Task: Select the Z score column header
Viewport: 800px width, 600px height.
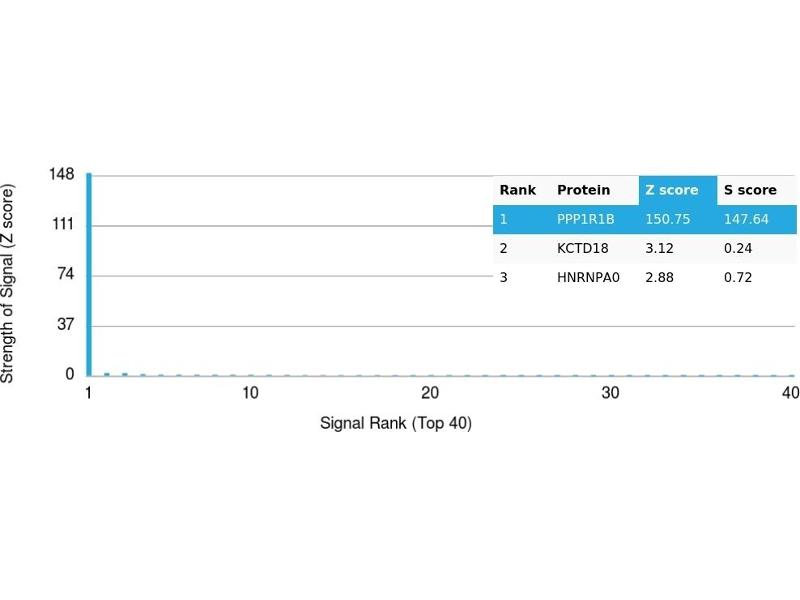Action: (672, 190)
